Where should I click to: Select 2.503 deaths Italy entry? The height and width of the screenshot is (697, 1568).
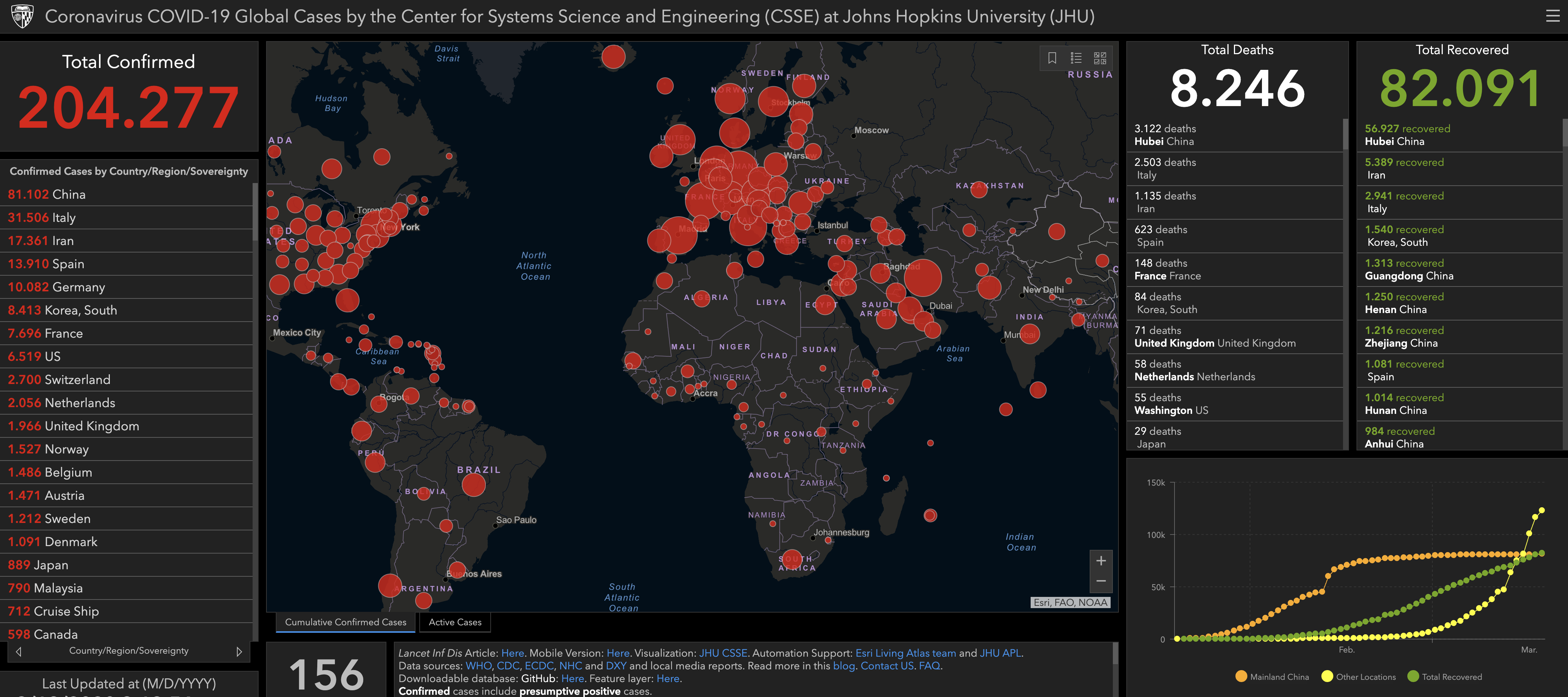pyautogui.click(x=1234, y=168)
